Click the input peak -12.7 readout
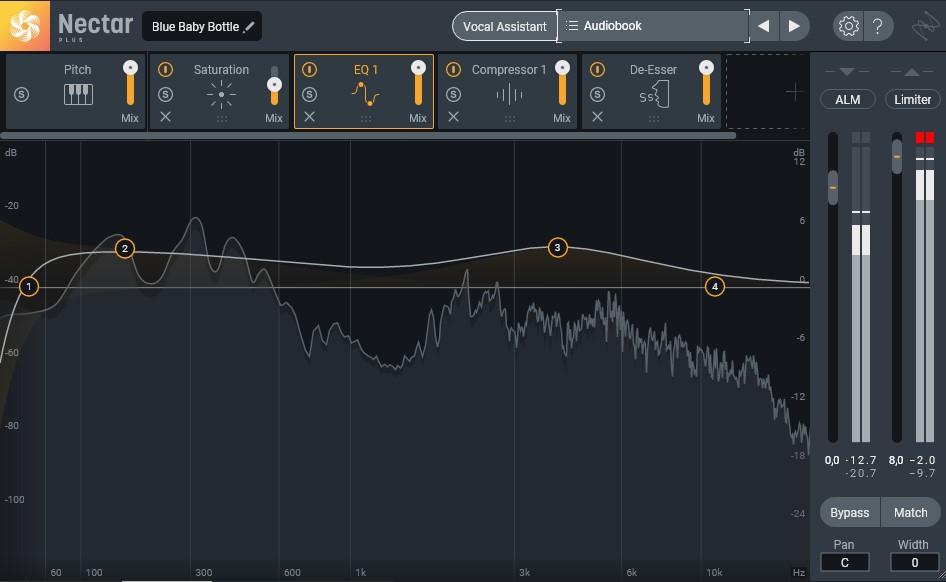The image size is (946, 582). click(861, 460)
